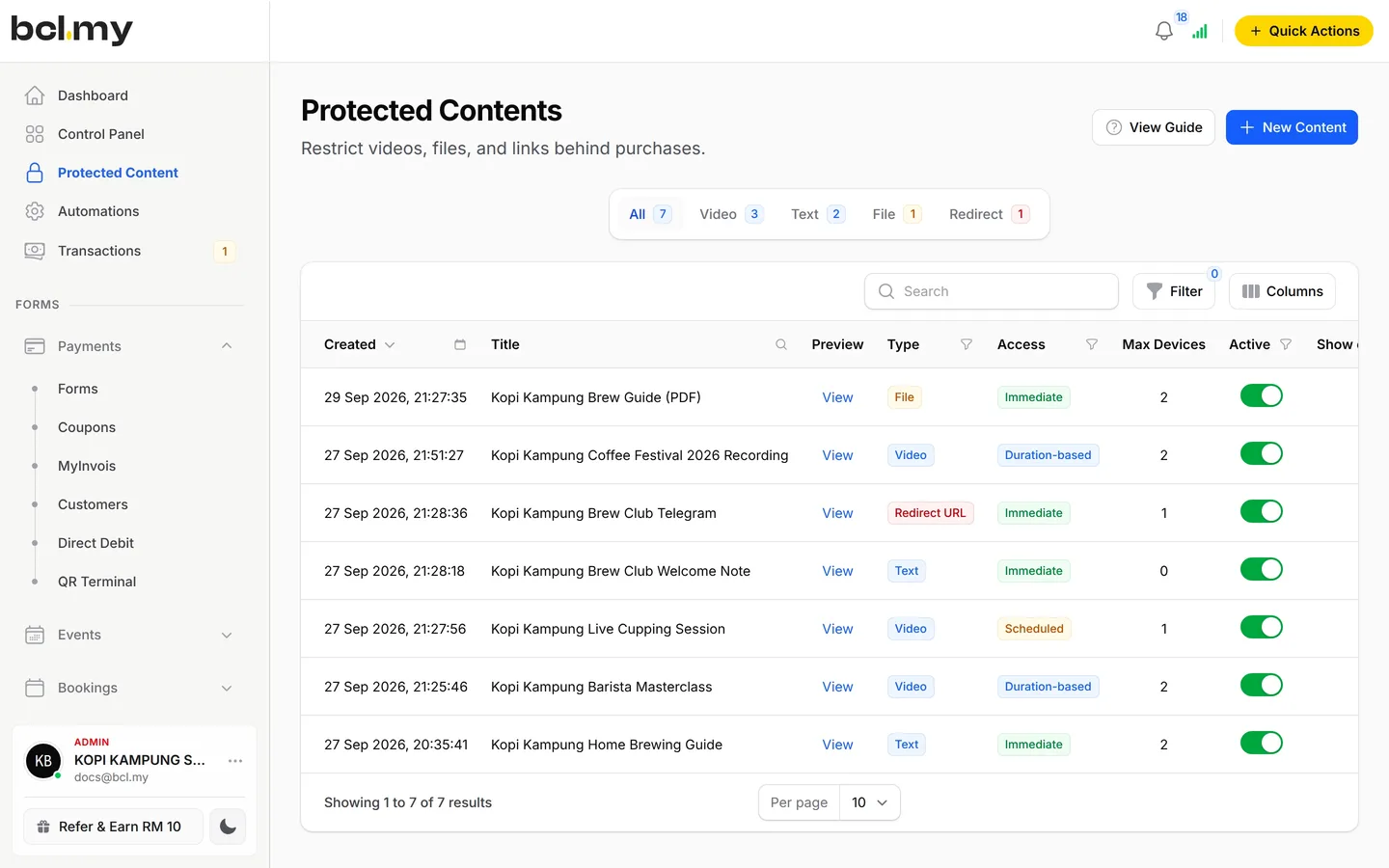Toggle Active for Brew Club Telegram
1389x868 pixels.
coord(1261,511)
